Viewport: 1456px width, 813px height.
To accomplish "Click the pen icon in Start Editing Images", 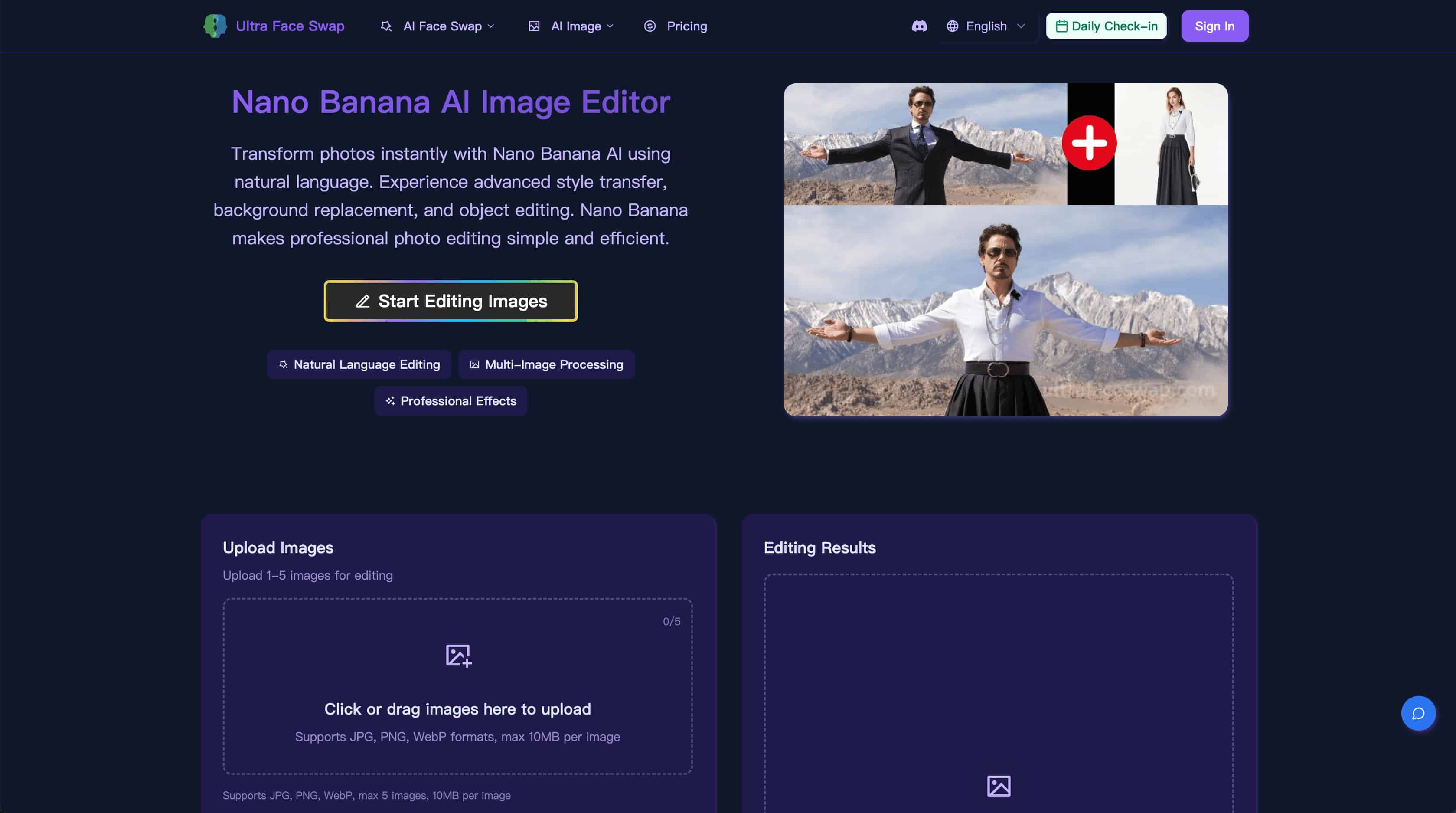I will click(x=363, y=302).
